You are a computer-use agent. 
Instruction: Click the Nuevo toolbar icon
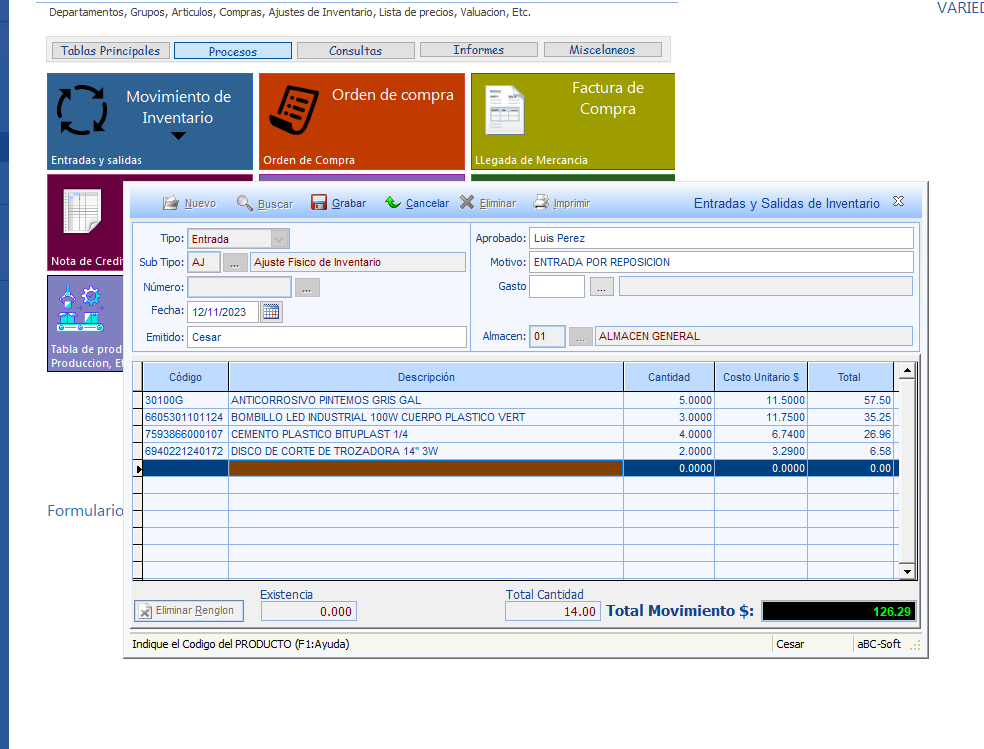tap(171, 203)
